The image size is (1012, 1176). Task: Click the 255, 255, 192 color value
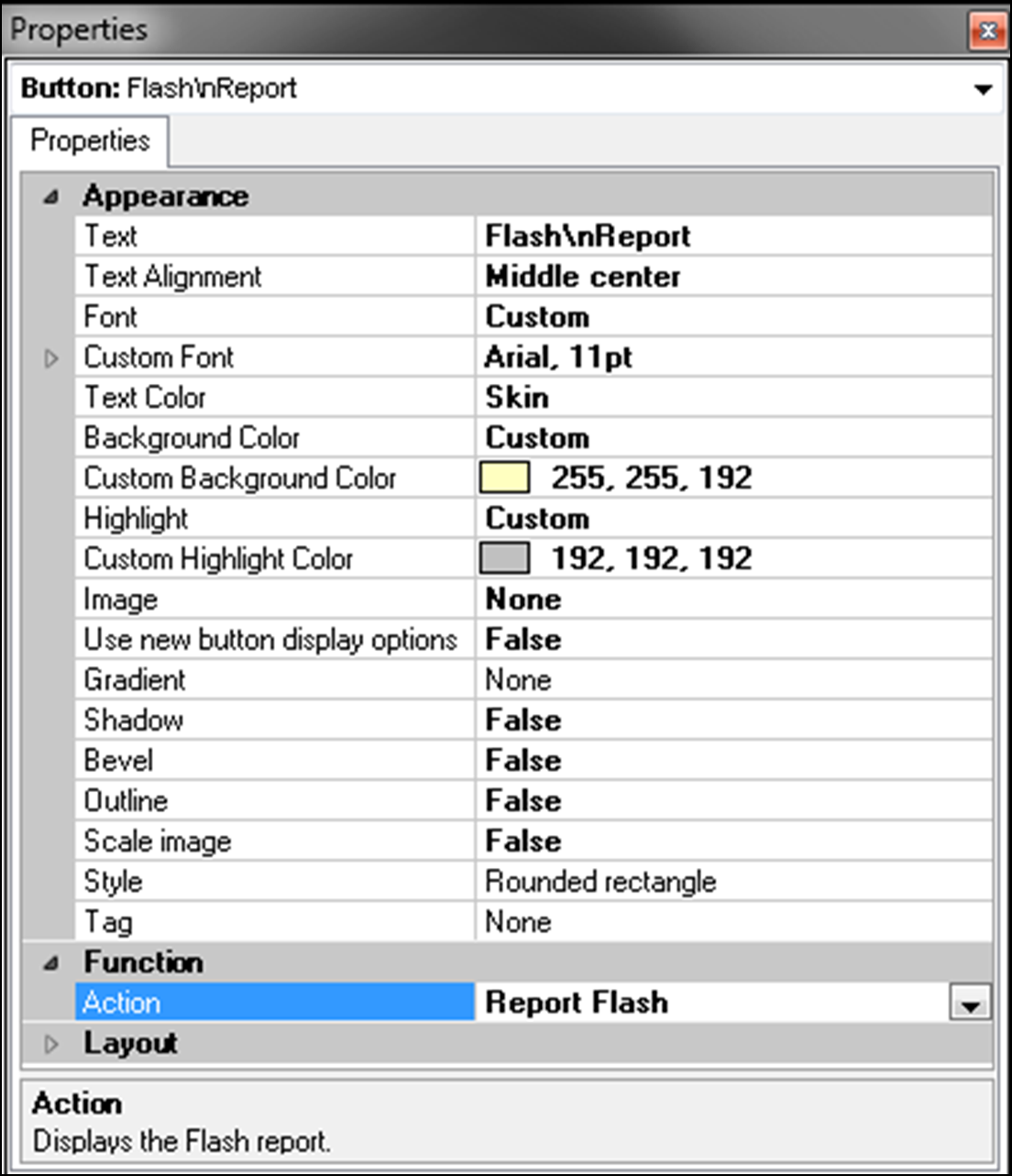(652, 478)
